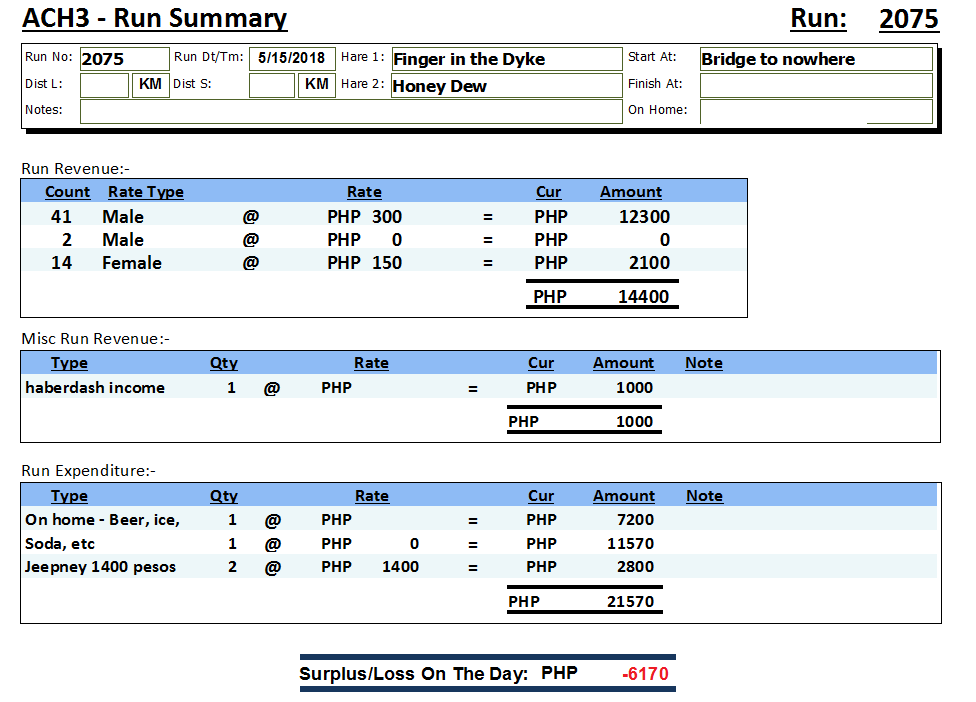
Task: Click the Rate Type column header
Action: coord(146,192)
